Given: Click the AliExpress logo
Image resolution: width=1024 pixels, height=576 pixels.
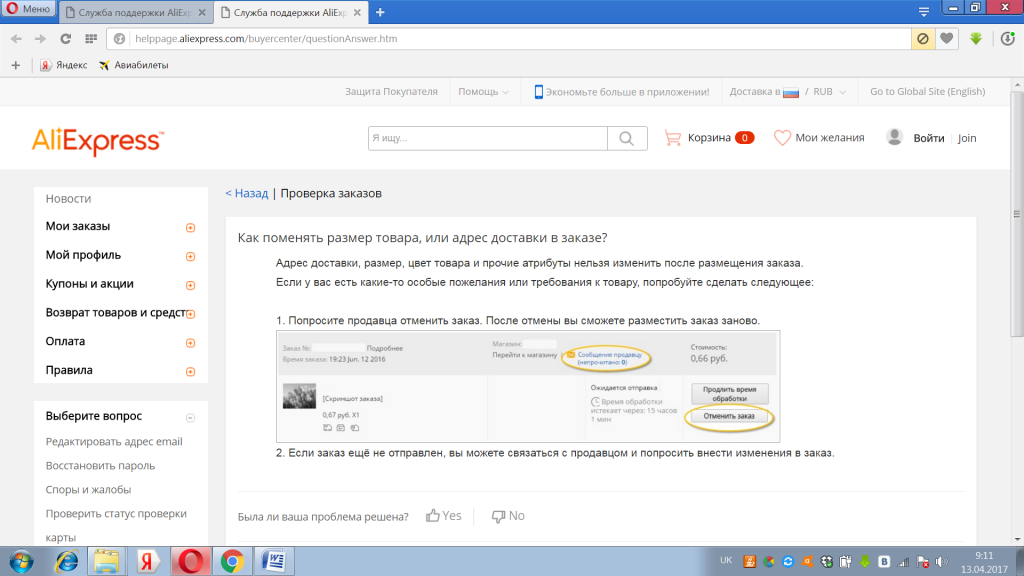Looking at the screenshot, I should pos(98,141).
